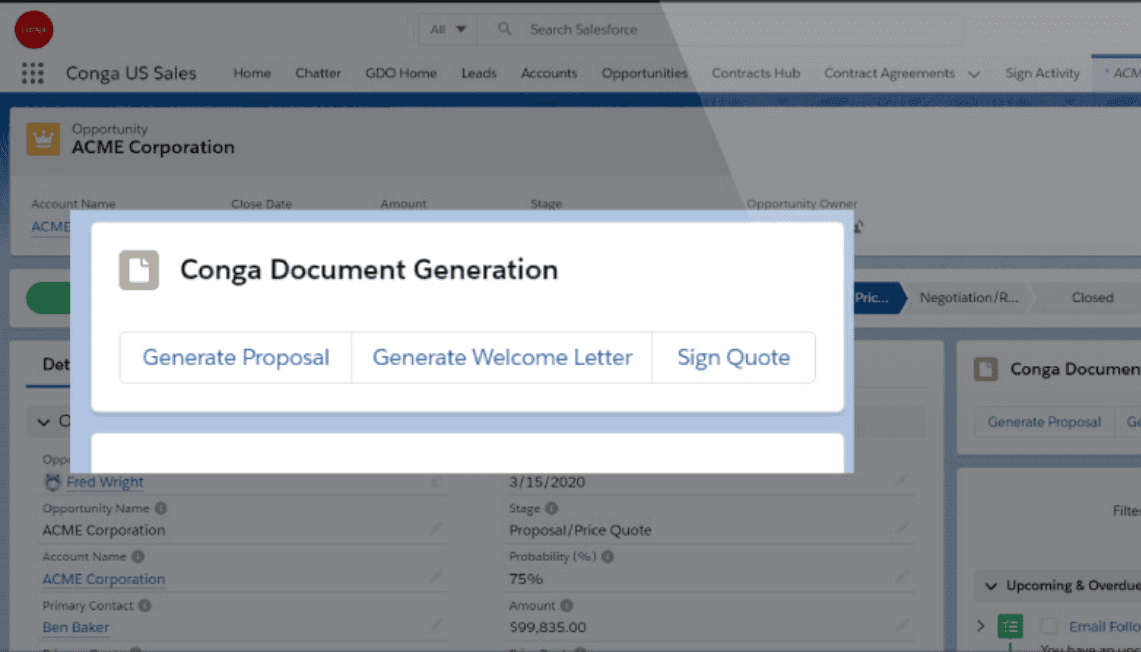Tick the Email Follow task checkbox
The height and width of the screenshot is (652, 1141).
tap(1049, 626)
